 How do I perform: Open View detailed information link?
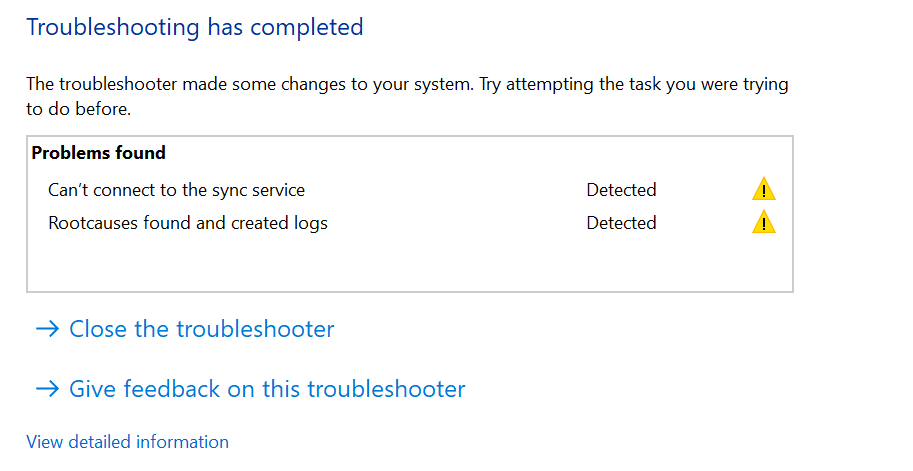[x=128, y=442]
